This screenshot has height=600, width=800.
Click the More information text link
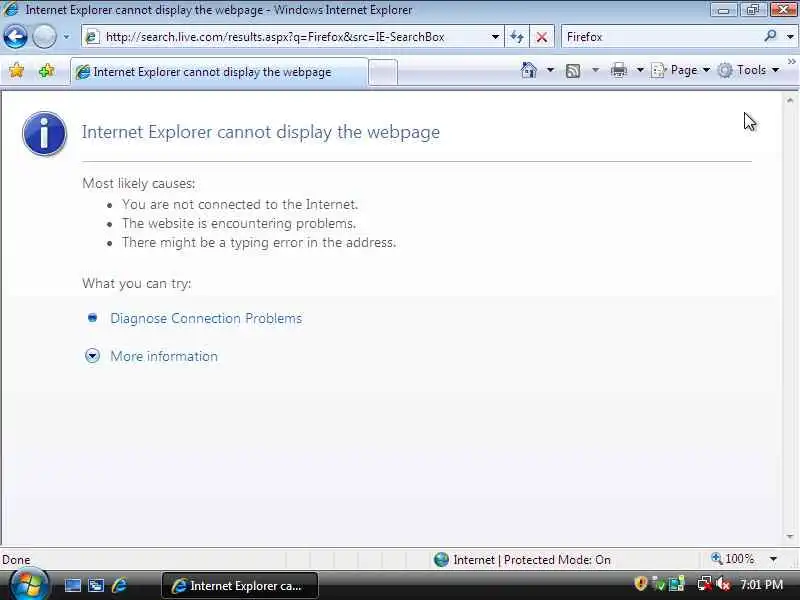coord(164,356)
